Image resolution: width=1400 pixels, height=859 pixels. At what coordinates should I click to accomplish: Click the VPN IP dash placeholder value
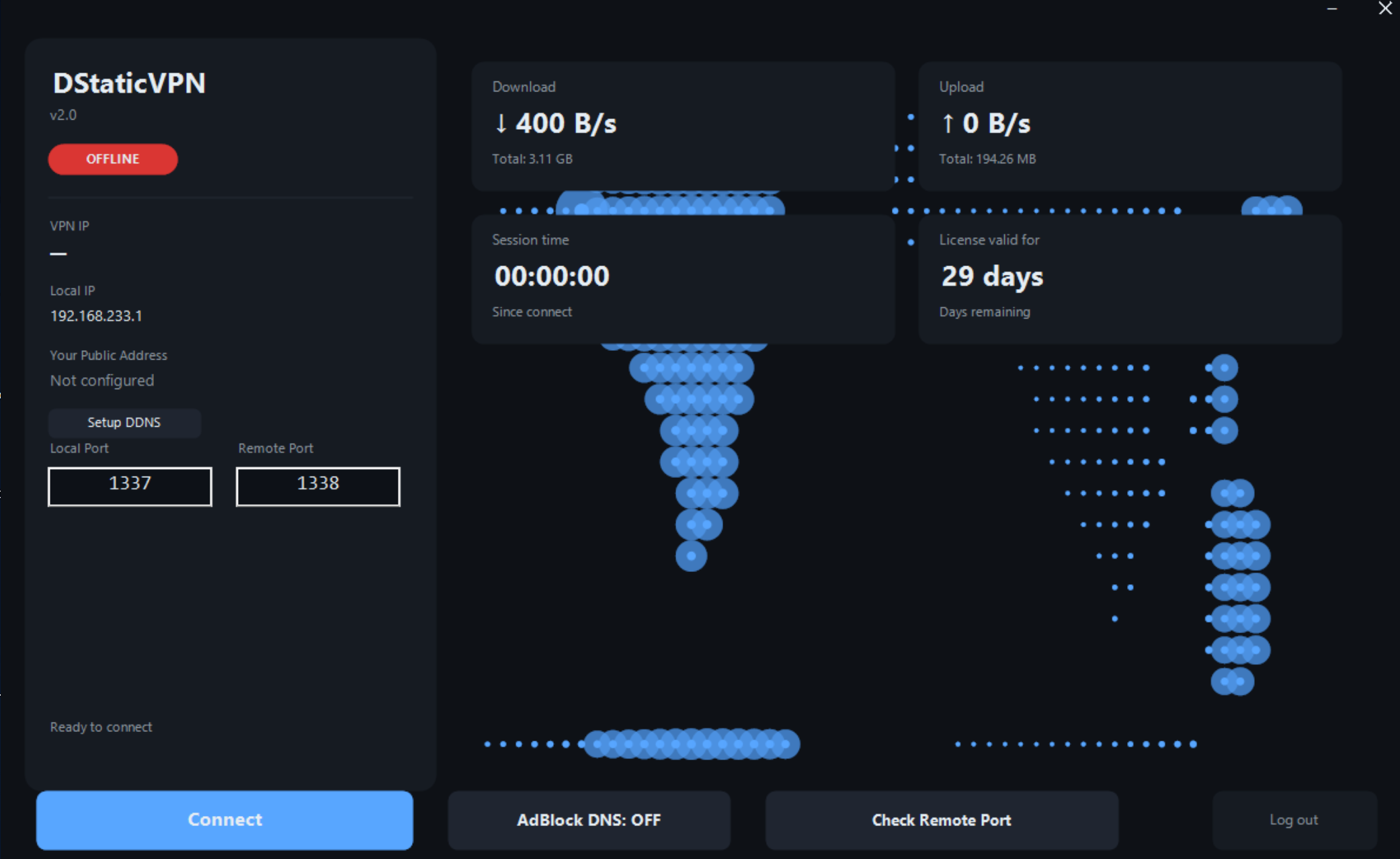tap(58, 254)
